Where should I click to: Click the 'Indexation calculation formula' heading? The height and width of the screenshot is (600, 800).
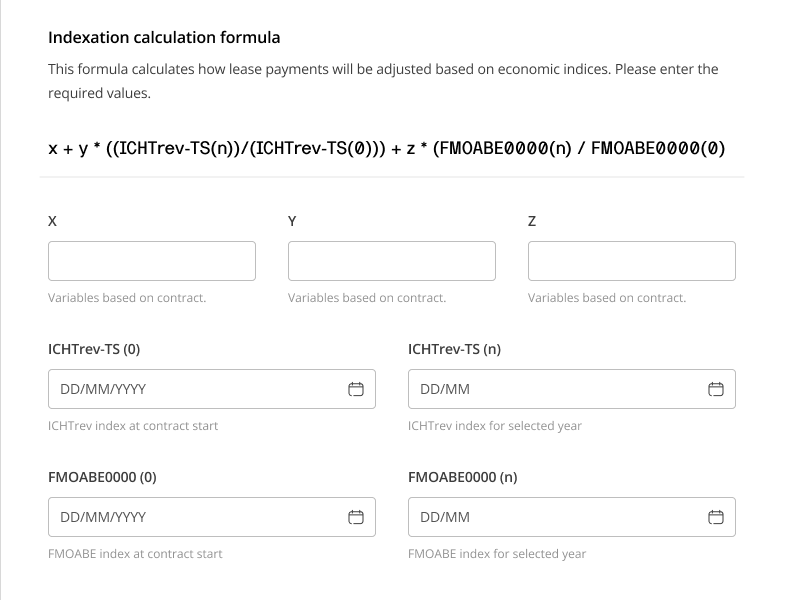tap(164, 38)
